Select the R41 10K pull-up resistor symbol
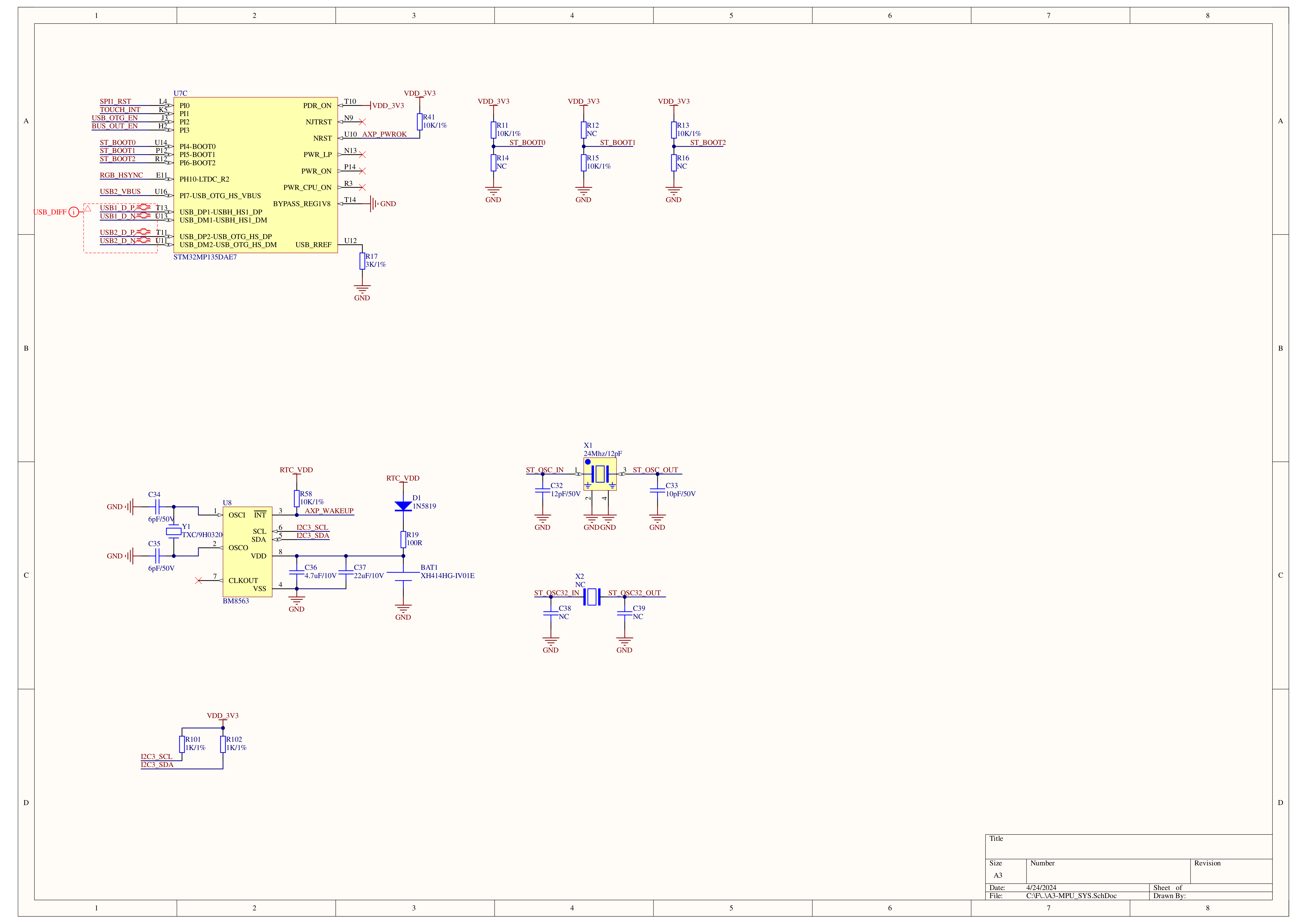 click(x=419, y=121)
